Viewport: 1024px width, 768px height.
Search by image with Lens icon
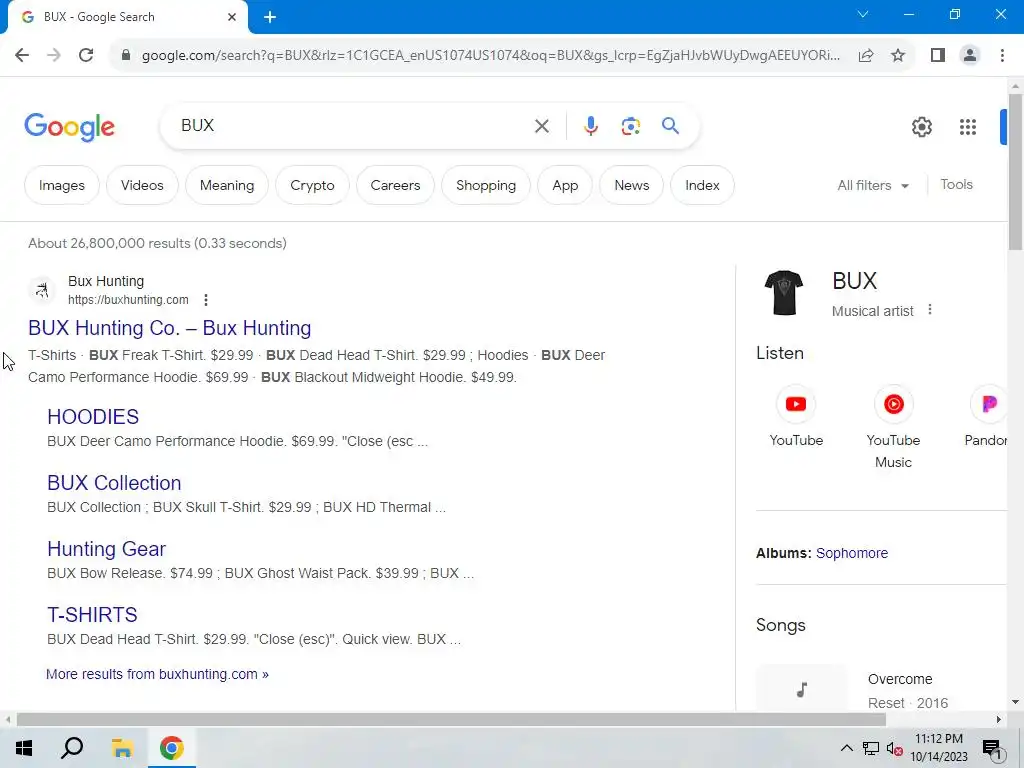[630, 126]
